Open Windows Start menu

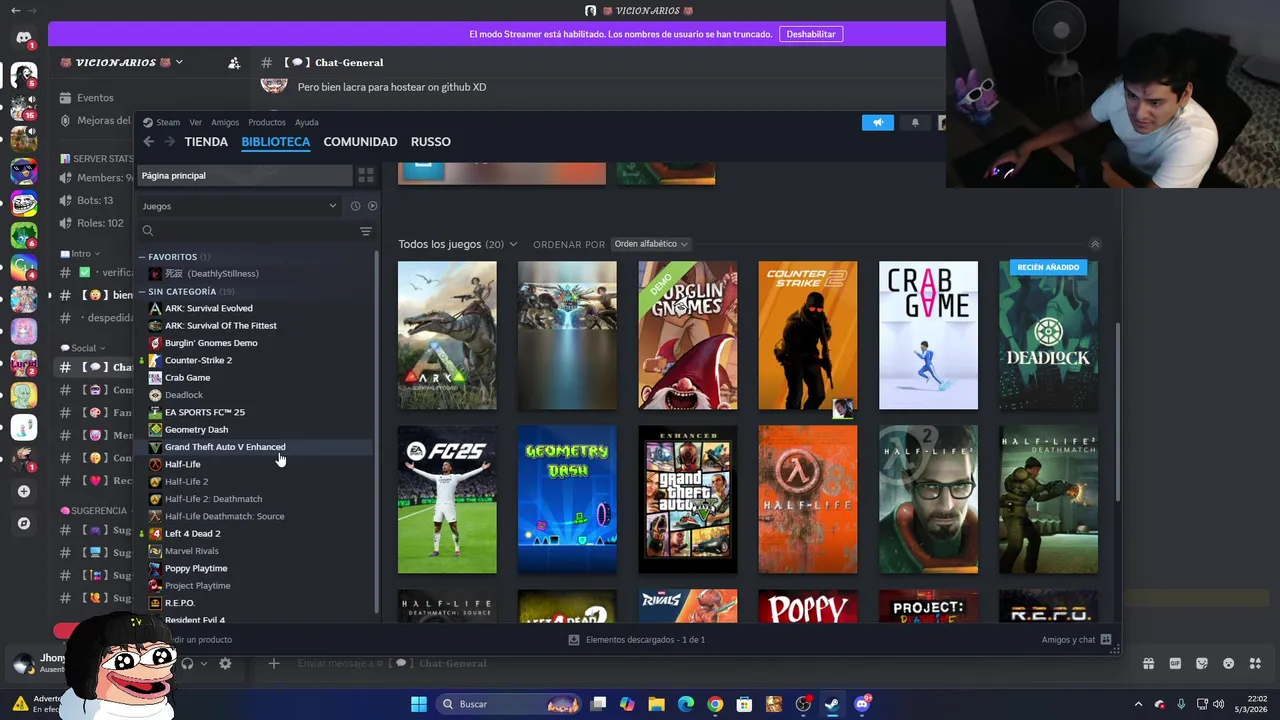[419, 704]
